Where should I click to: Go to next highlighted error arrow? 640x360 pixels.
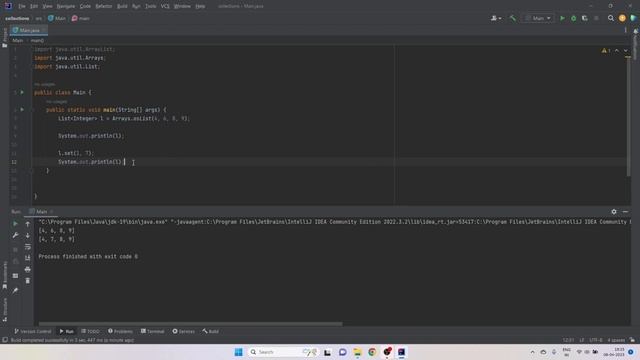tap(625, 51)
